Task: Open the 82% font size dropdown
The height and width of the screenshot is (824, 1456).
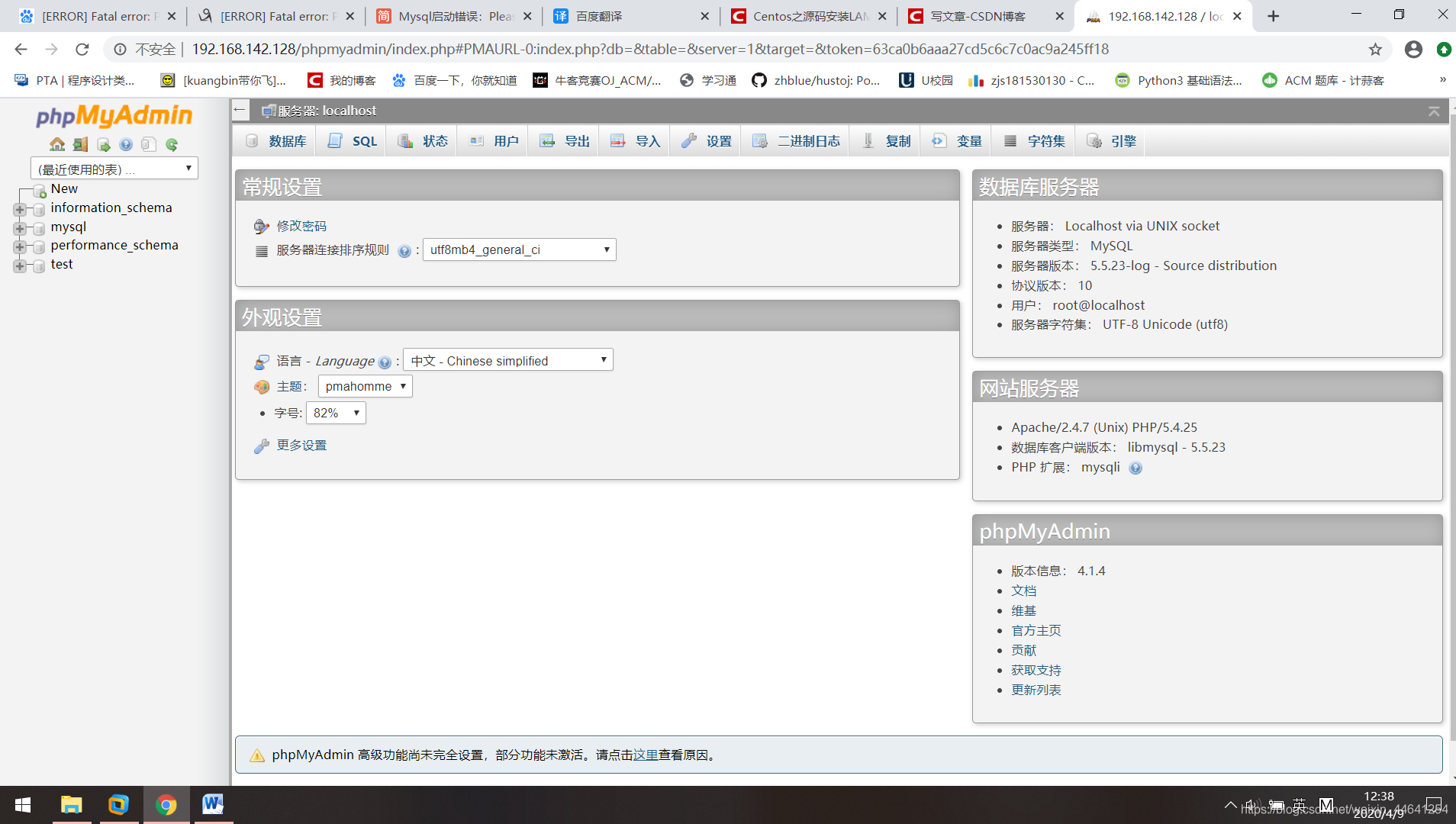Action: pyautogui.click(x=336, y=413)
